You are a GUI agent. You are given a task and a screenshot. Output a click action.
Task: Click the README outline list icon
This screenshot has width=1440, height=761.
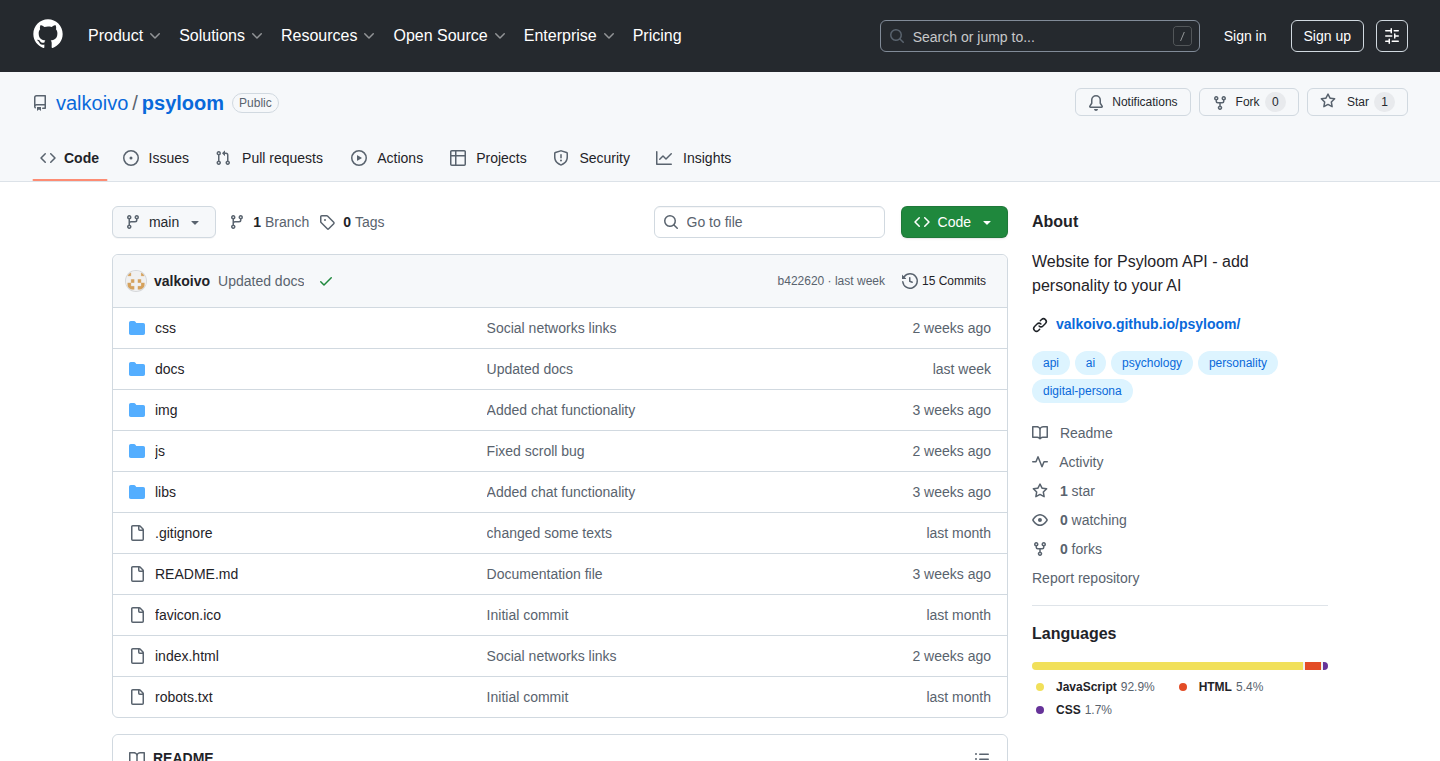click(x=982, y=757)
